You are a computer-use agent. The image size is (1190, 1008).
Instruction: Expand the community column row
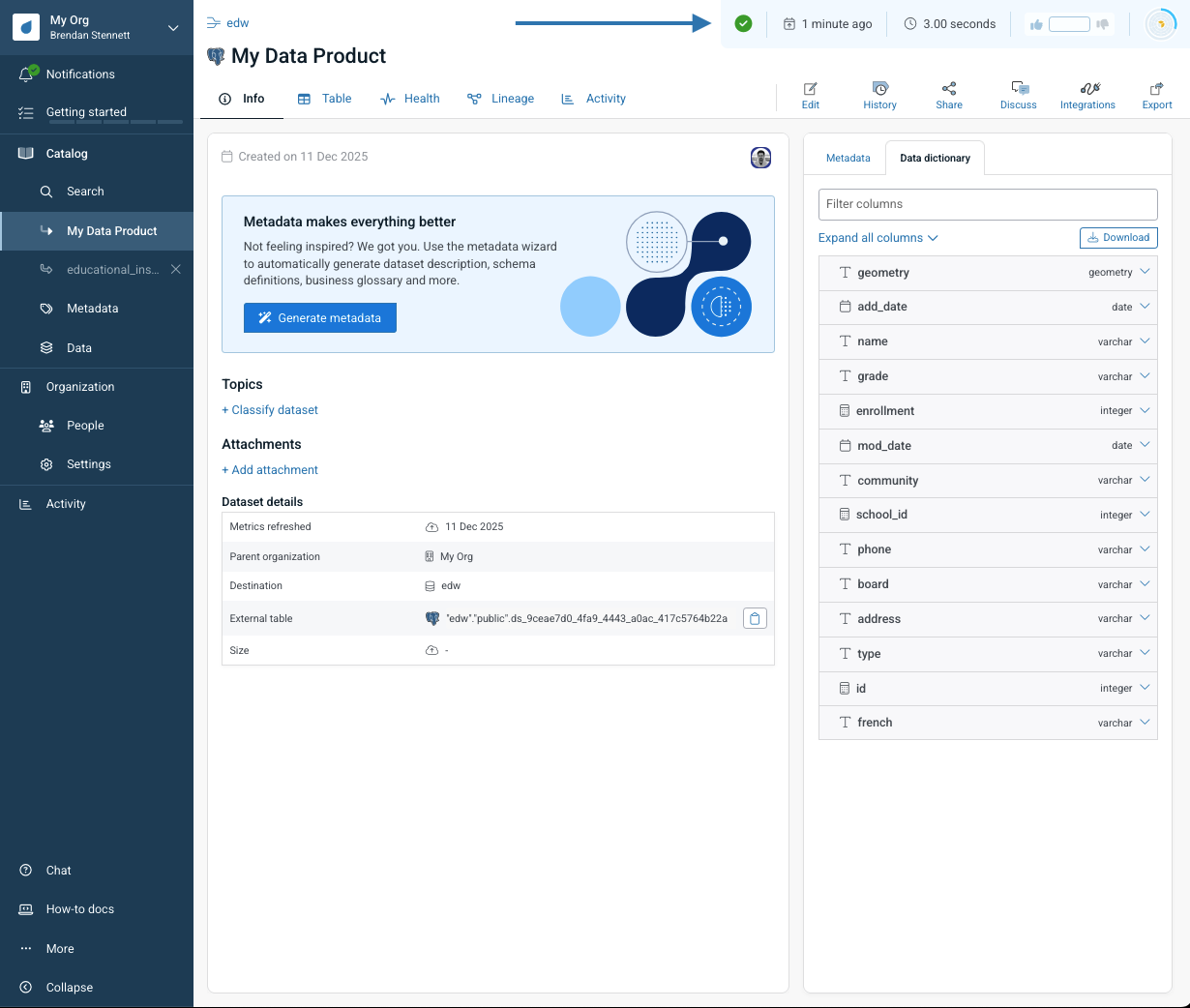pos(988,481)
